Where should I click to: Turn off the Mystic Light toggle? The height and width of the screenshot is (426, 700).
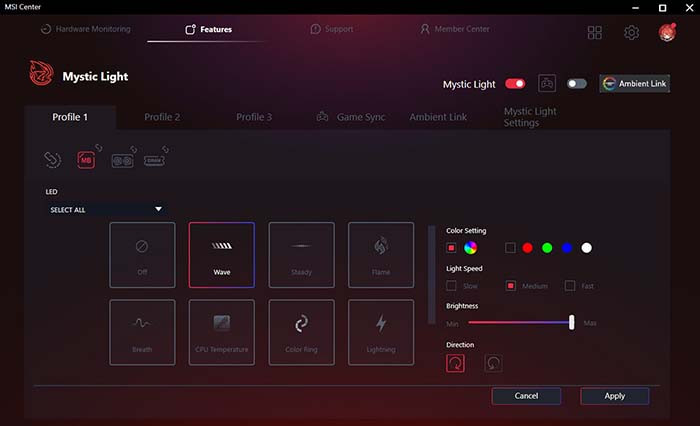(x=515, y=84)
